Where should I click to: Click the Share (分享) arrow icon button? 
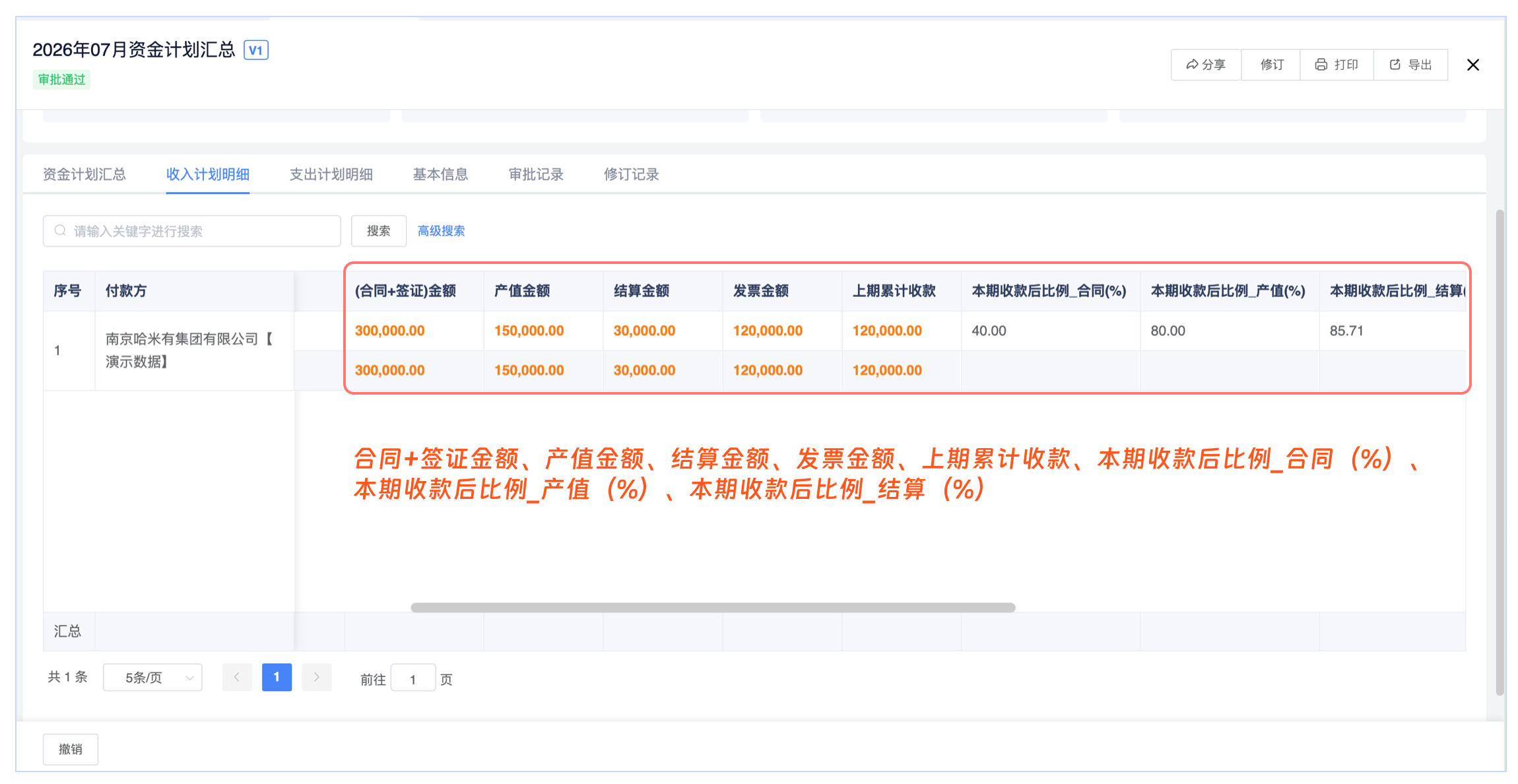tap(1205, 65)
